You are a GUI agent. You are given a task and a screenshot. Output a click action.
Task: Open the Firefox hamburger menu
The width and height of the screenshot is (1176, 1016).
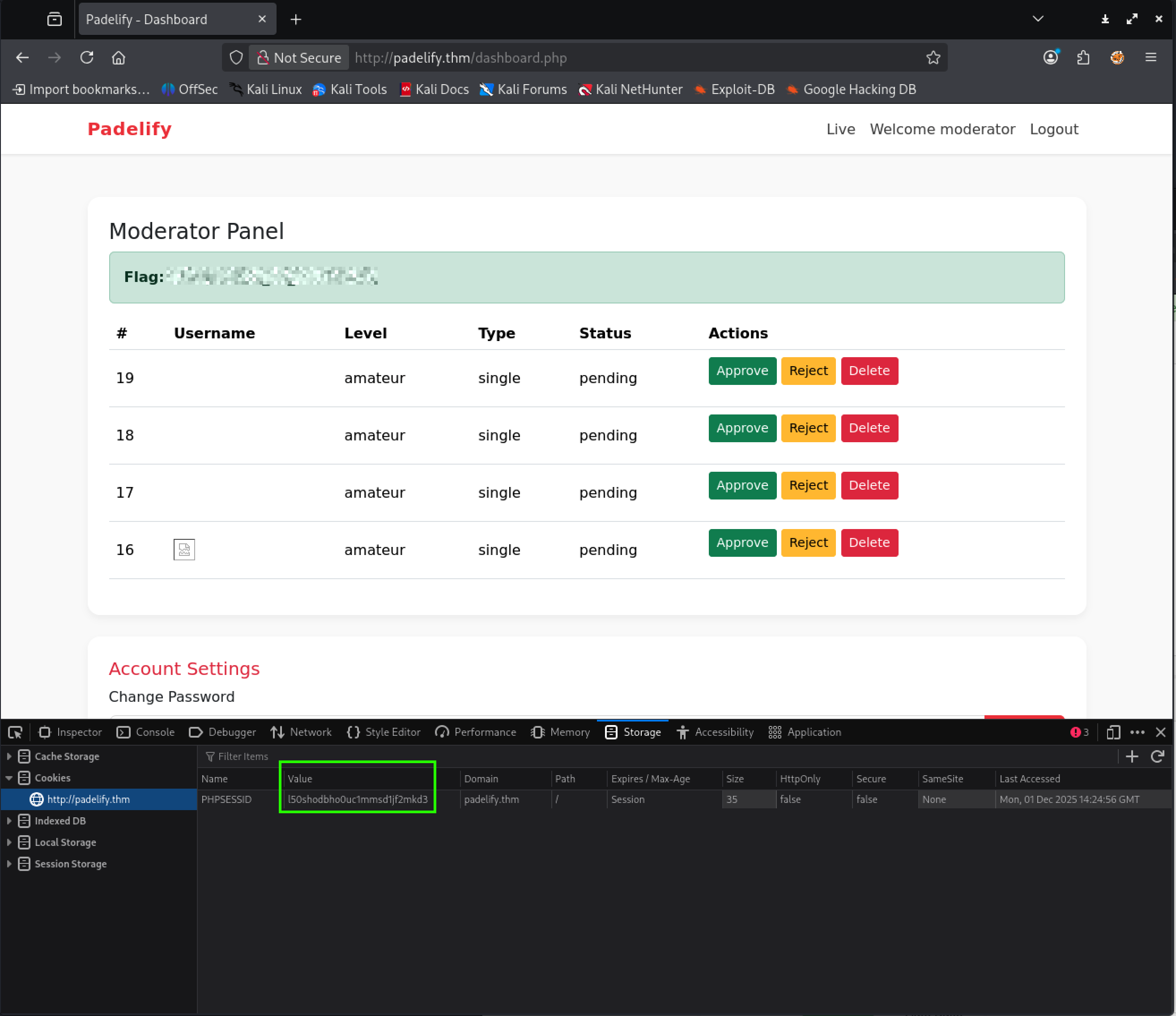coord(1151,58)
